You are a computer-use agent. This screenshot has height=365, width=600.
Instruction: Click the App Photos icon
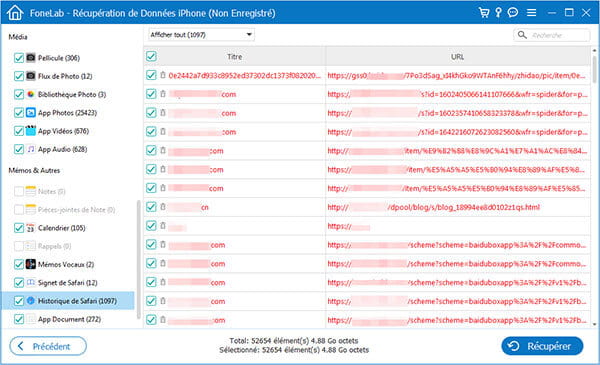pos(31,112)
